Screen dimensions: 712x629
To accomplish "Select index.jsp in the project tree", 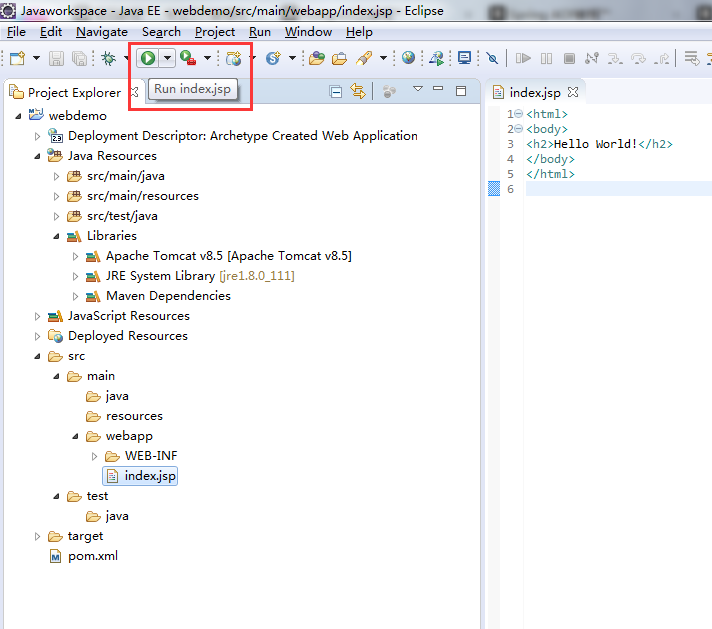I will point(140,476).
